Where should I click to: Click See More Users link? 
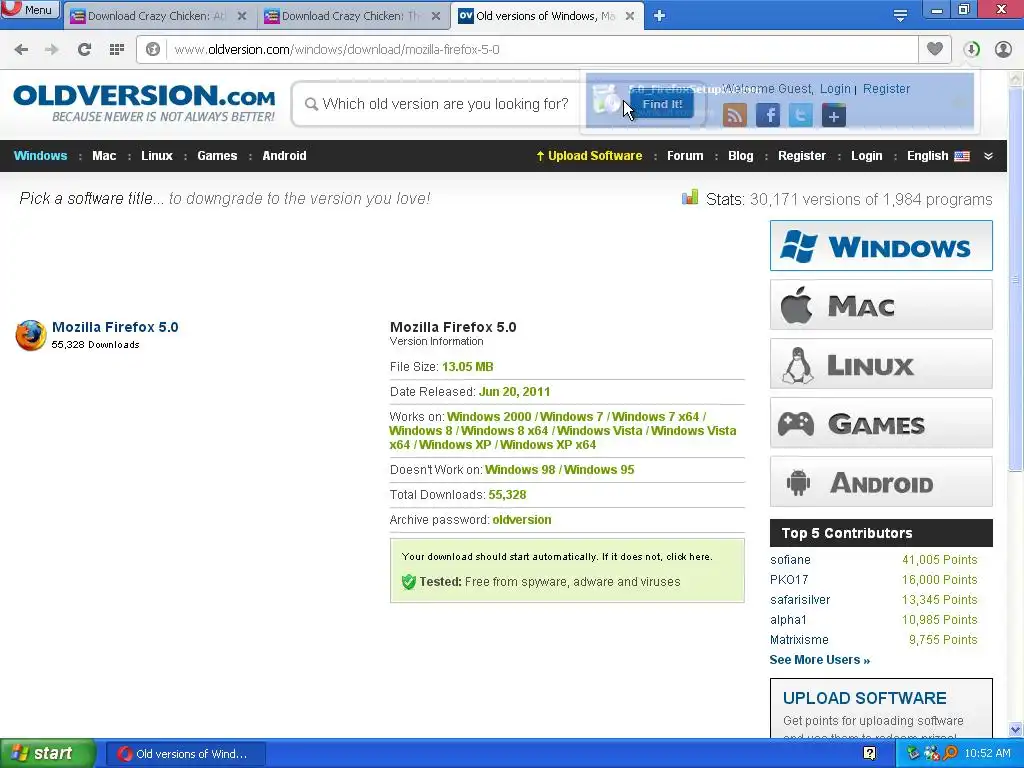(820, 660)
